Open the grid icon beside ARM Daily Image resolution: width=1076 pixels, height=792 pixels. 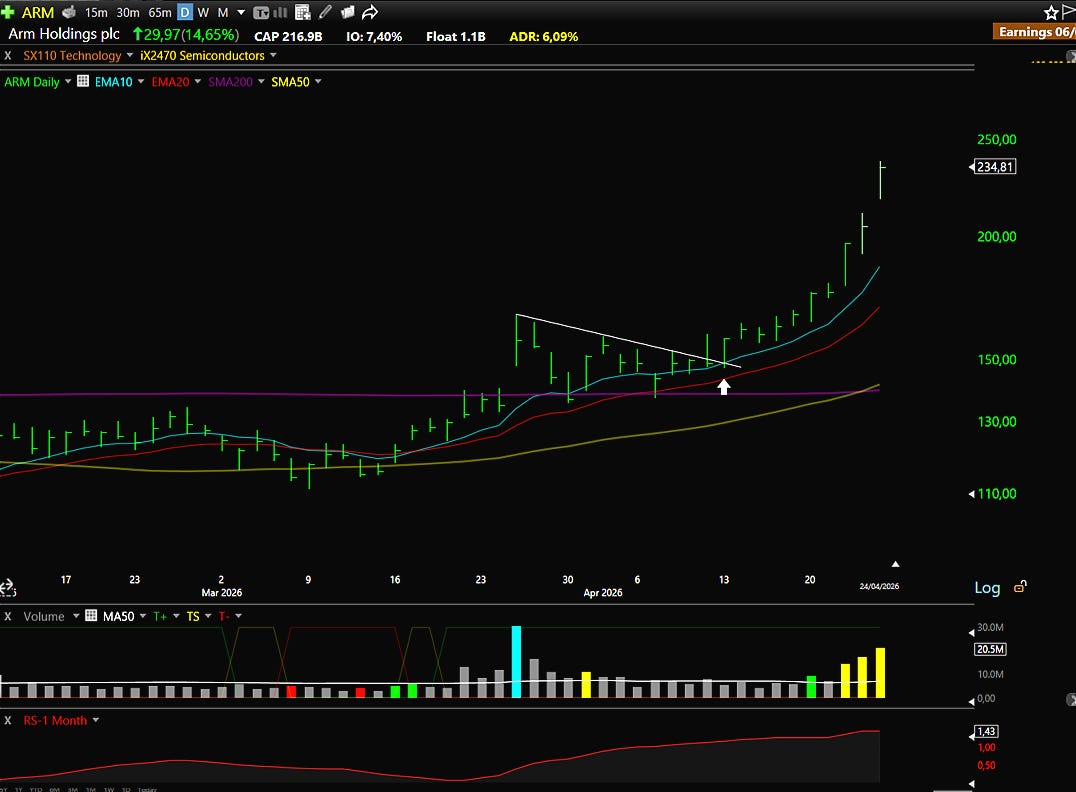click(x=83, y=81)
